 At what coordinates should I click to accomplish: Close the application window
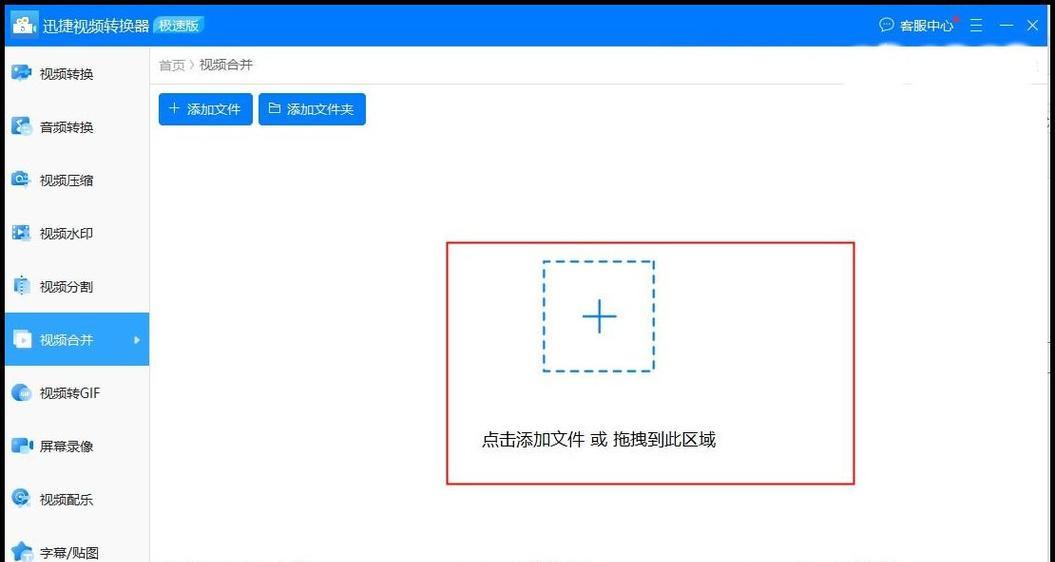coord(1033,25)
